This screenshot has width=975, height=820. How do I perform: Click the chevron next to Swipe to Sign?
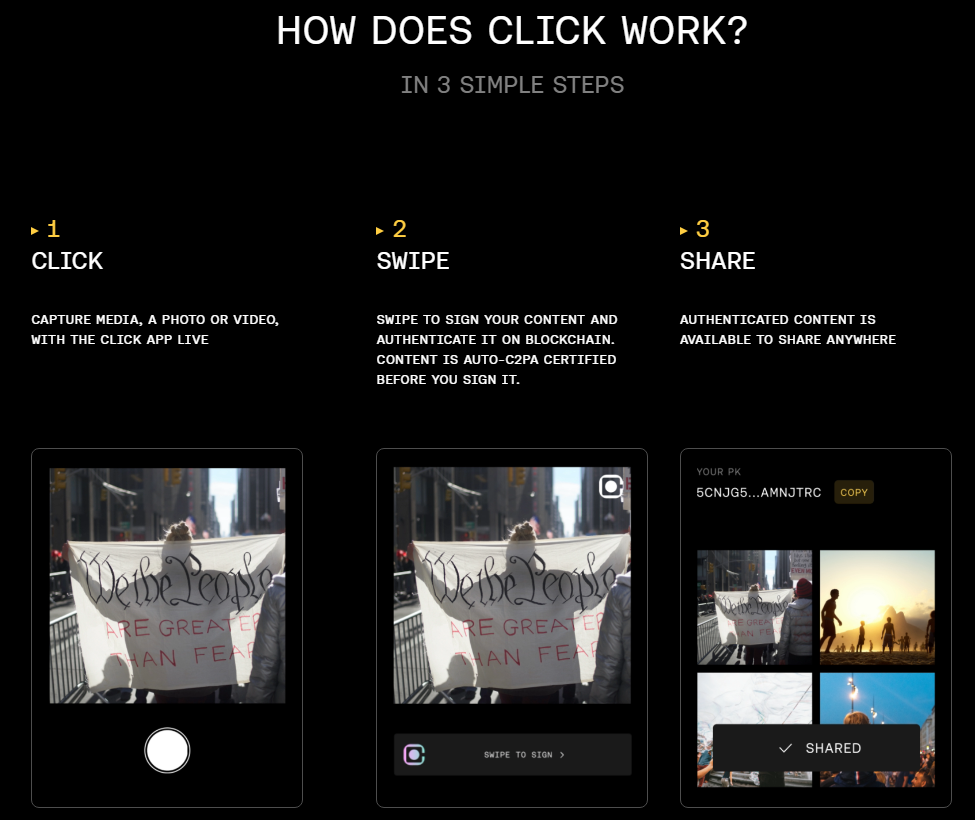tap(562, 755)
